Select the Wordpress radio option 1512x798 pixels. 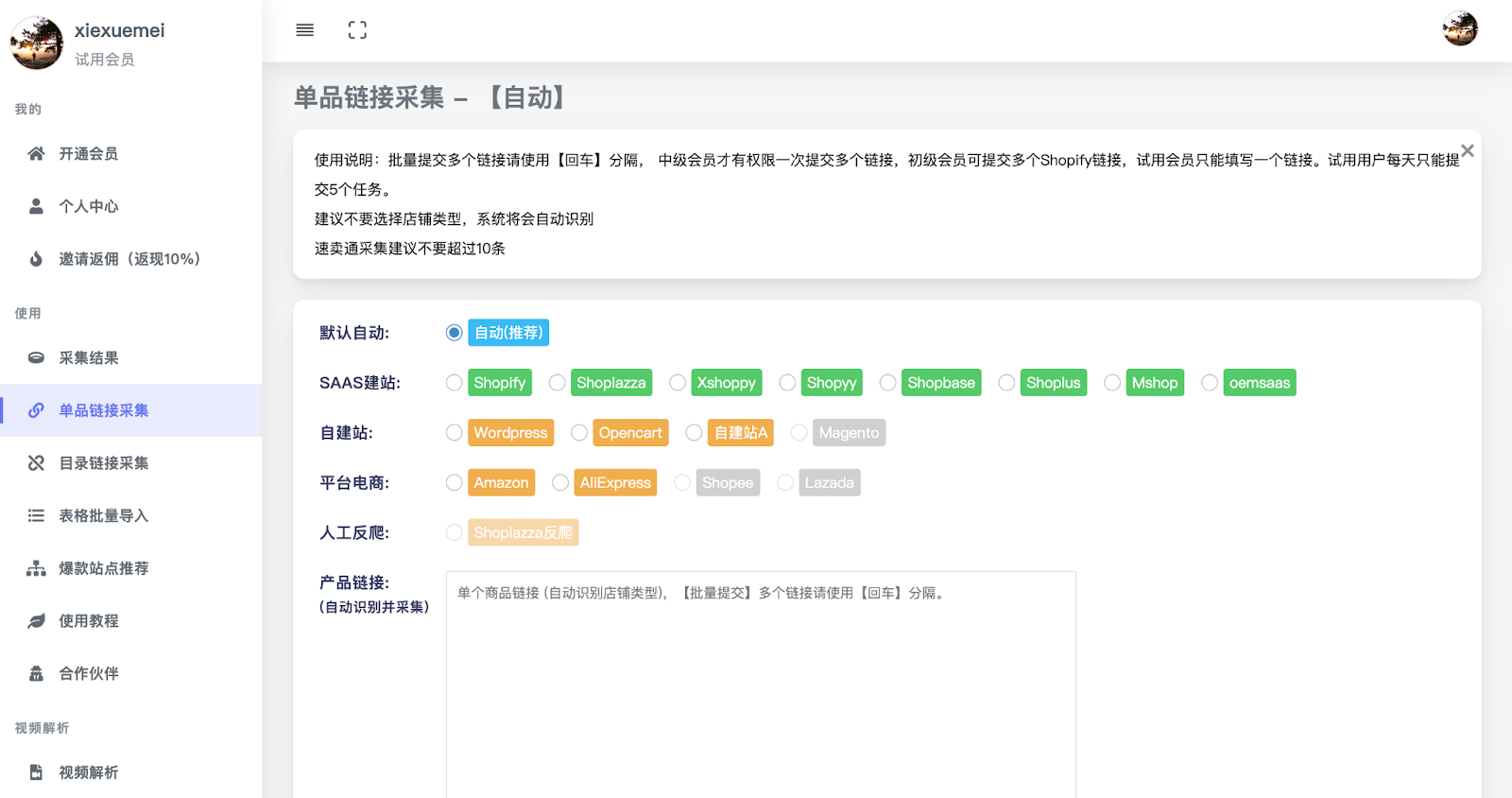click(455, 433)
